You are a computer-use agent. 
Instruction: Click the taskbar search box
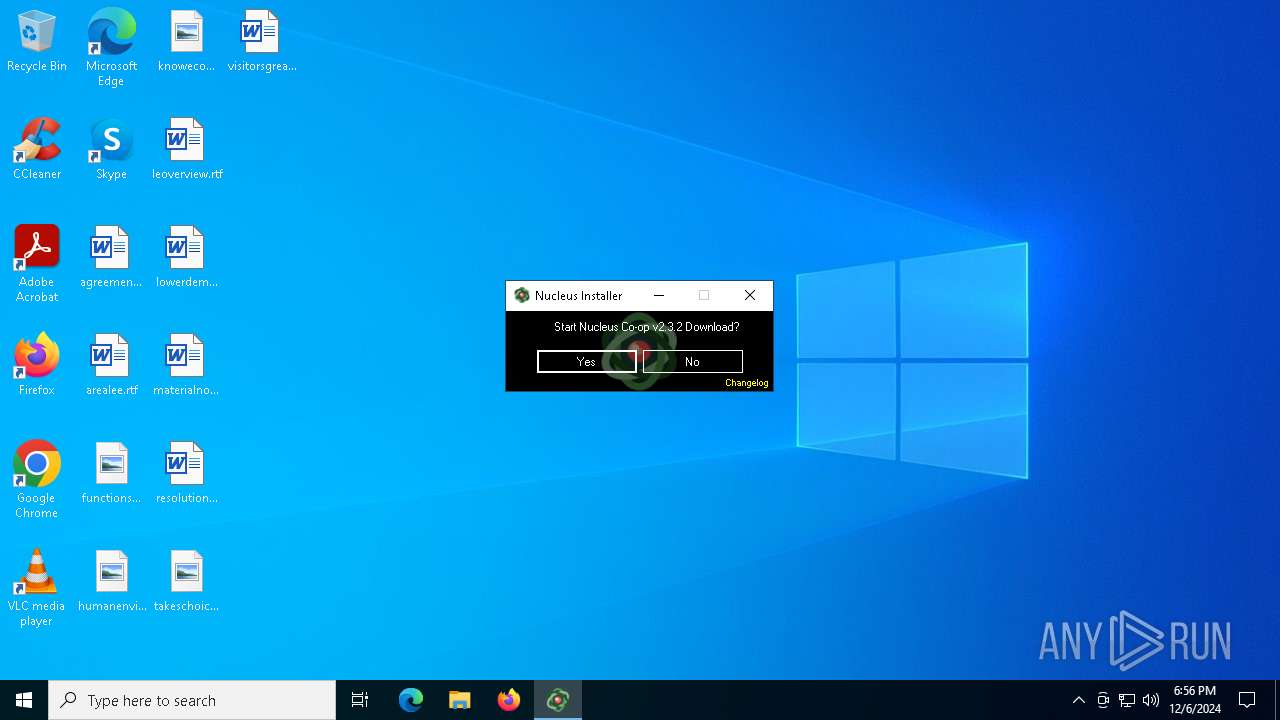point(192,700)
